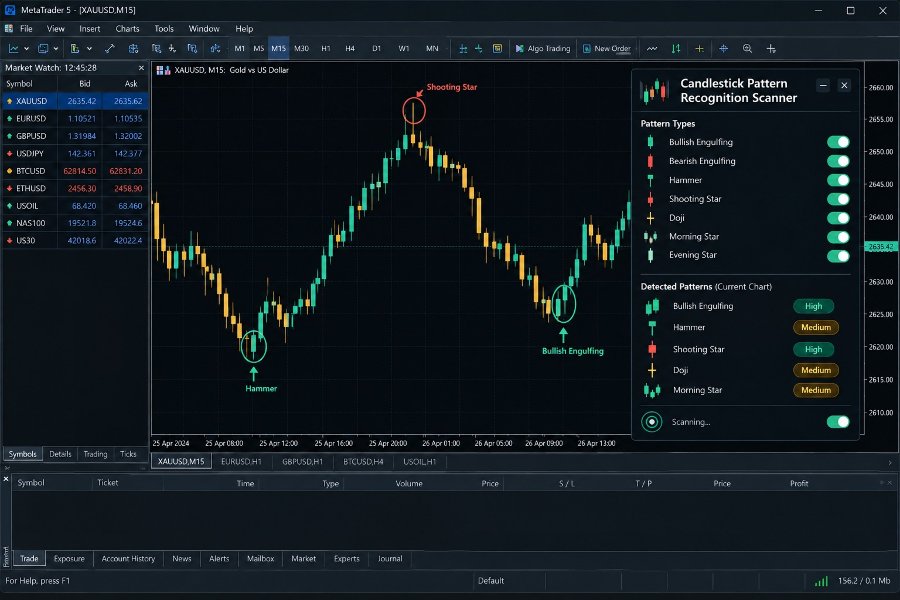This screenshot has height=600, width=900.
Task: Open the Window menu
Action: [x=204, y=29]
